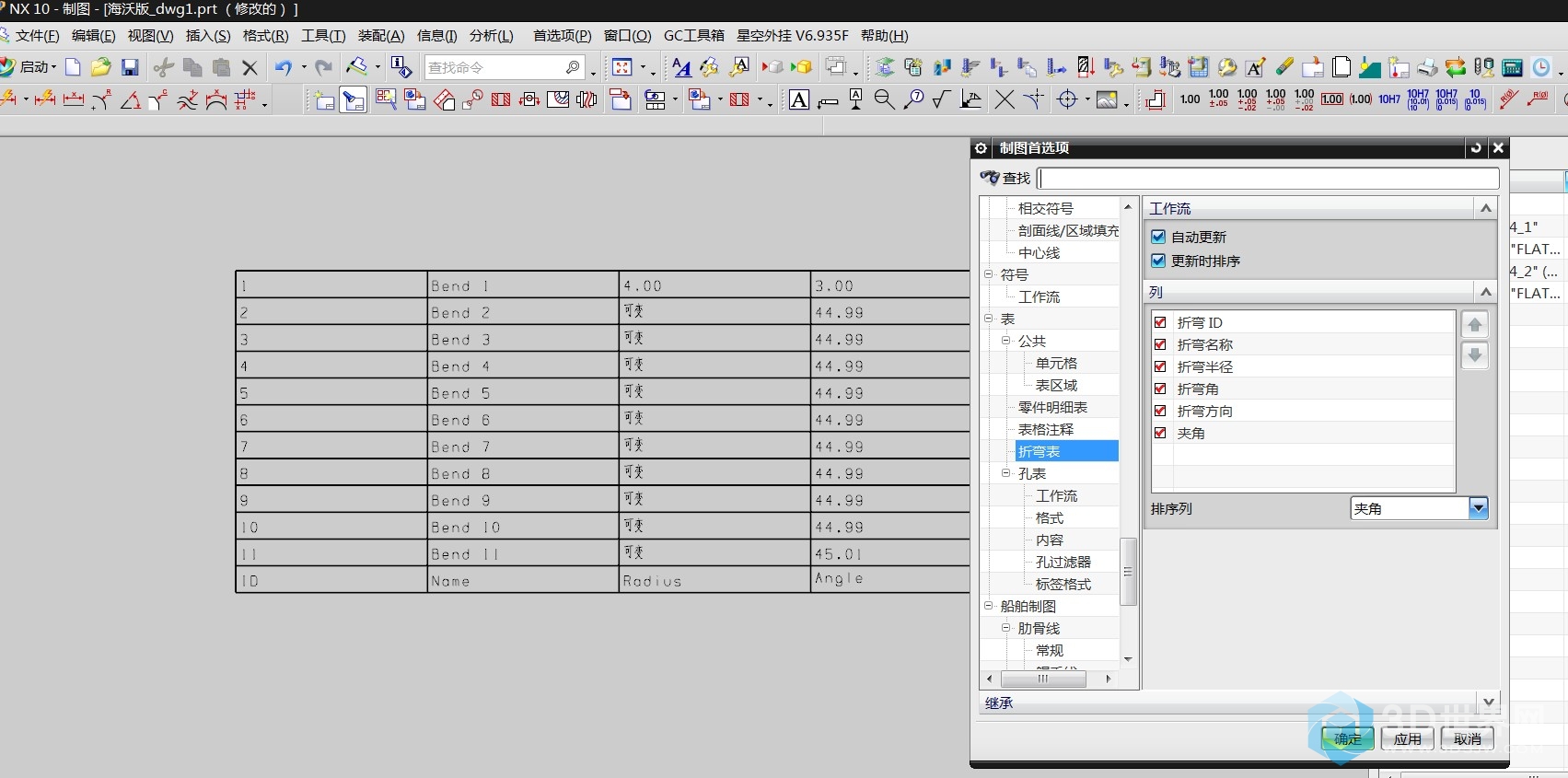The height and width of the screenshot is (778, 1568).
Task: Open the 首选项(P) menu
Action: [x=562, y=35]
